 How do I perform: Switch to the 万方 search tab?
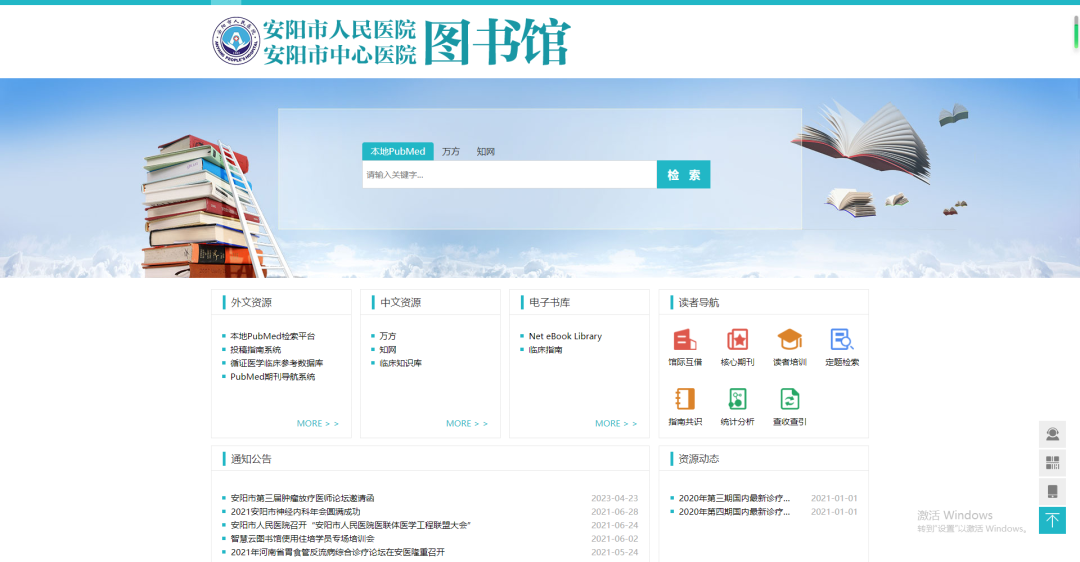(x=451, y=152)
